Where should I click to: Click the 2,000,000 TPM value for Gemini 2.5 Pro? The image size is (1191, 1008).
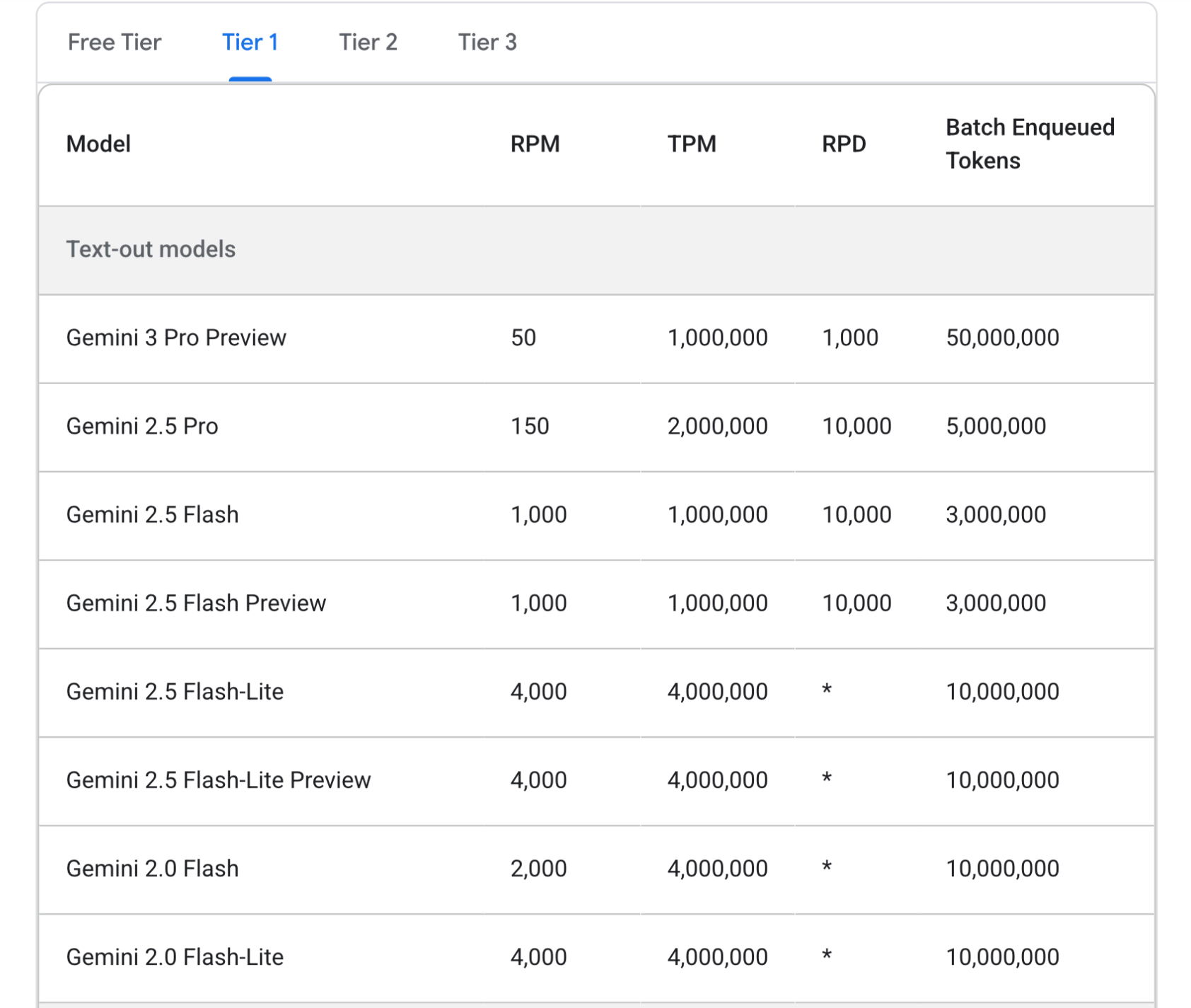(x=717, y=427)
